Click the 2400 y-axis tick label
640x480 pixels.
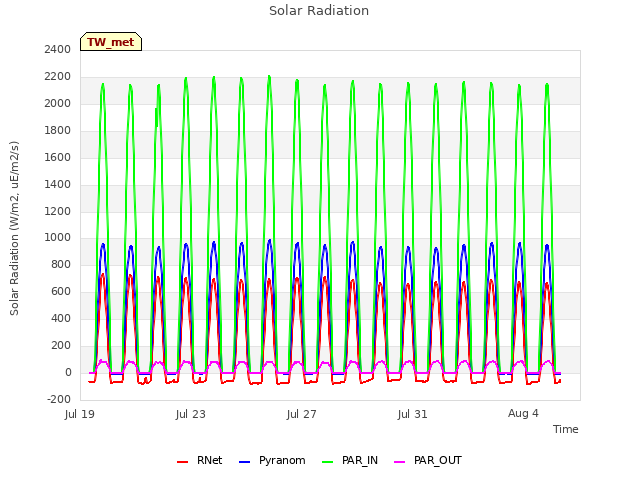58,49
